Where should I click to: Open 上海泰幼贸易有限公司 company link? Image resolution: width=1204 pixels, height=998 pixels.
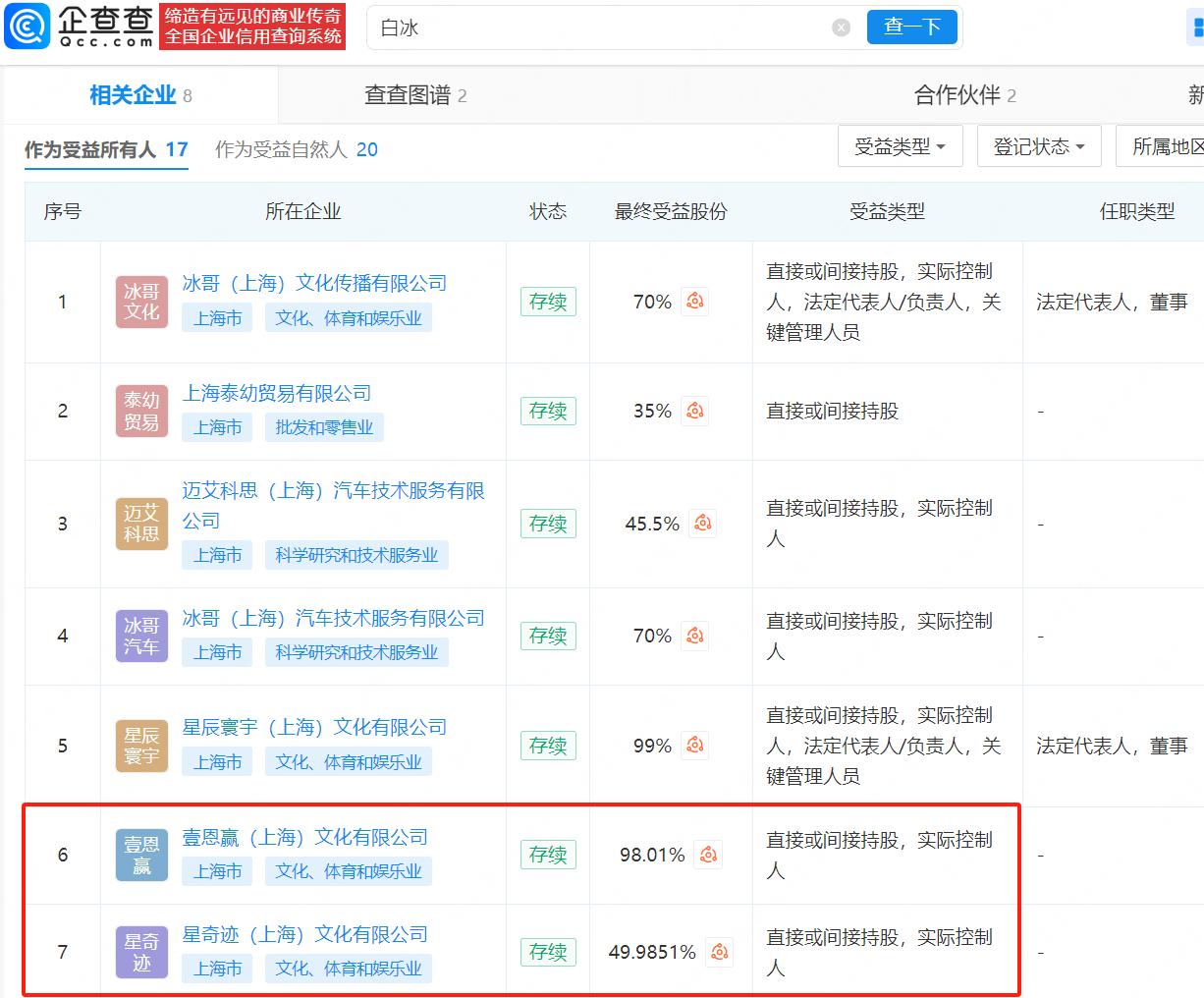(x=277, y=393)
